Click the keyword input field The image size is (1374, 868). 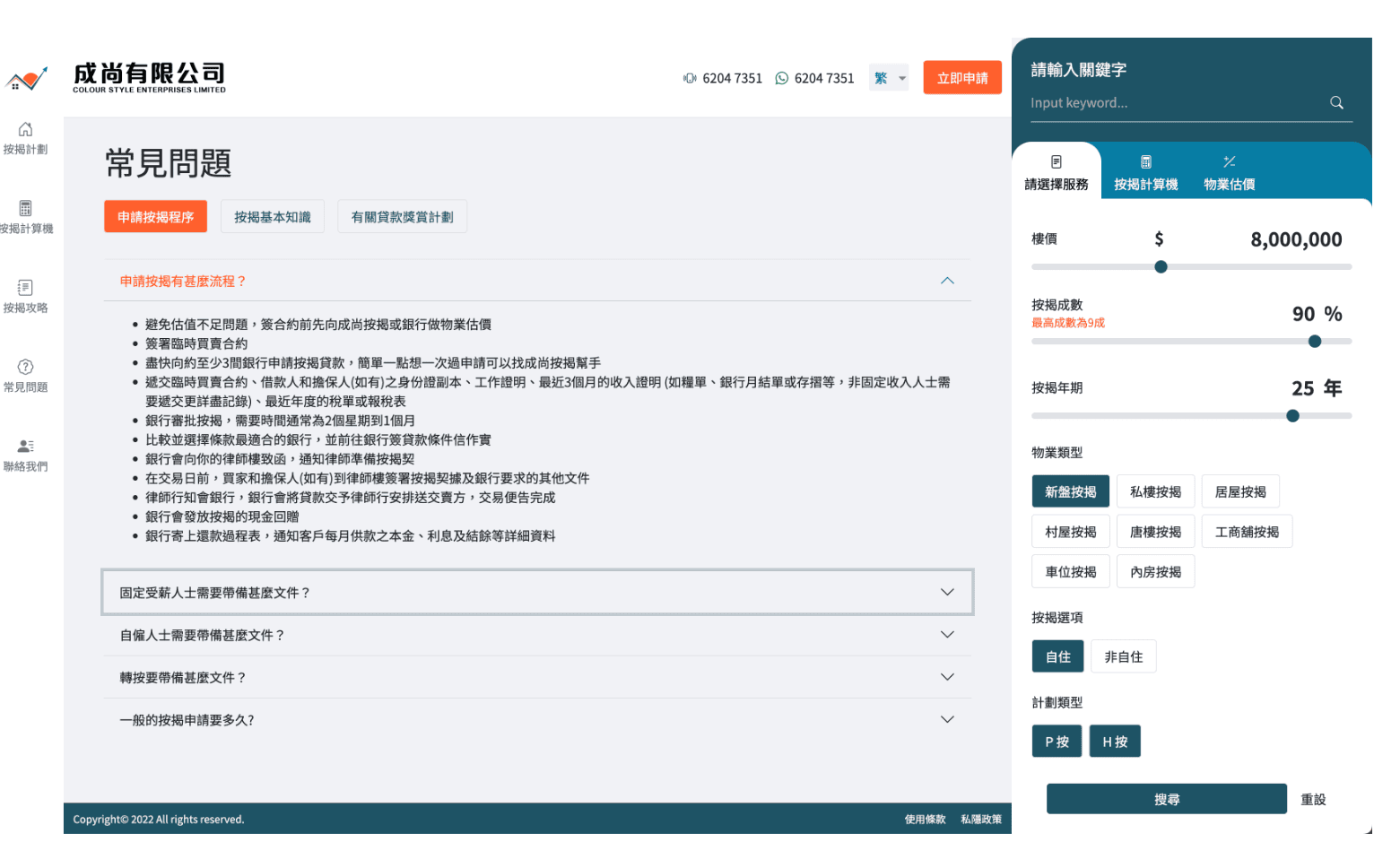pos(1175,103)
